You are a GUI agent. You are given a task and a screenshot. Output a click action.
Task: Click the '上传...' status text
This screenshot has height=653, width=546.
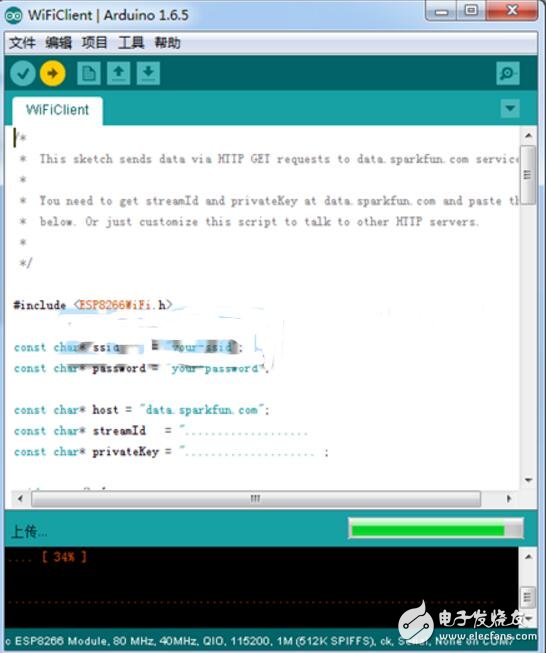[29, 532]
